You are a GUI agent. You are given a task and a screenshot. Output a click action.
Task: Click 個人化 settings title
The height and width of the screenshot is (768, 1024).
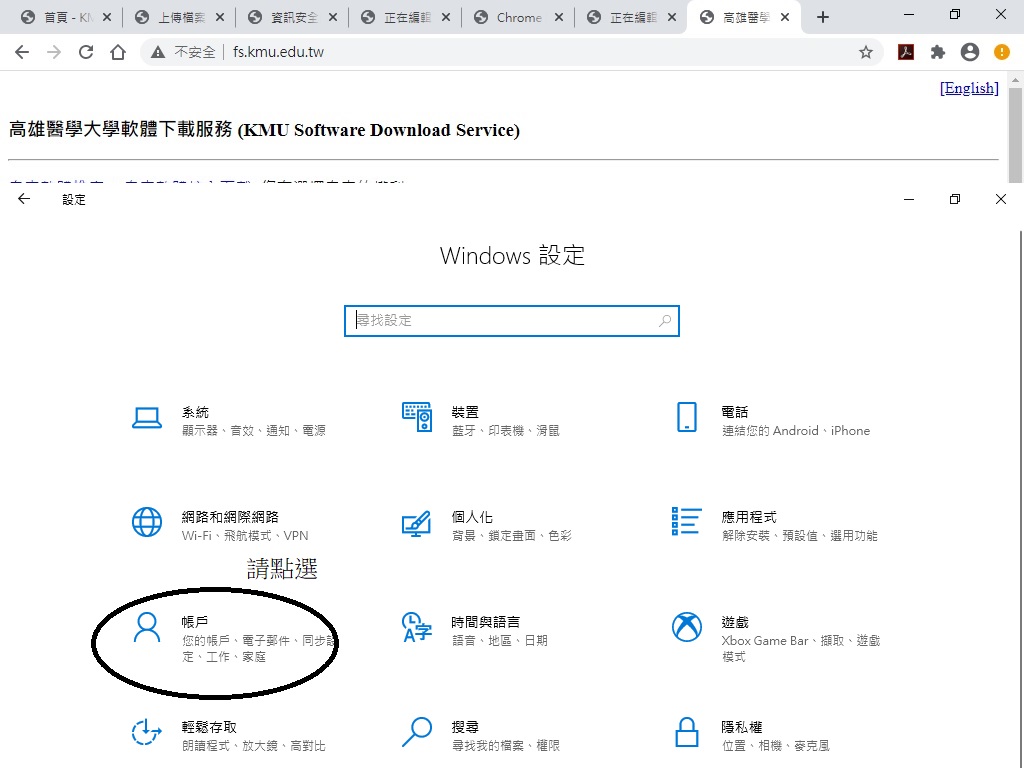click(472, 517)
